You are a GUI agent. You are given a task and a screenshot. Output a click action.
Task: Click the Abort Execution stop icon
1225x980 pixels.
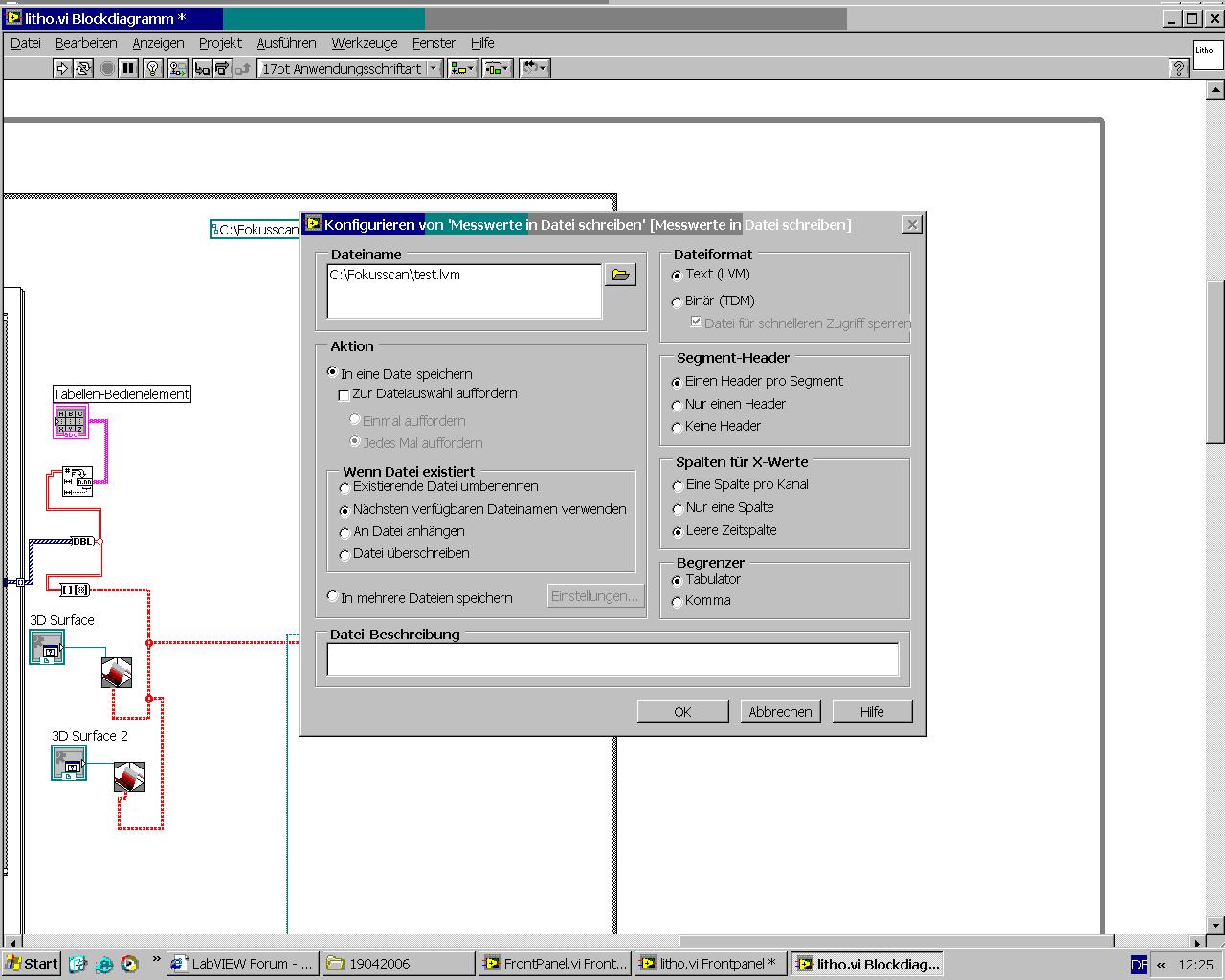pos(107,69)
